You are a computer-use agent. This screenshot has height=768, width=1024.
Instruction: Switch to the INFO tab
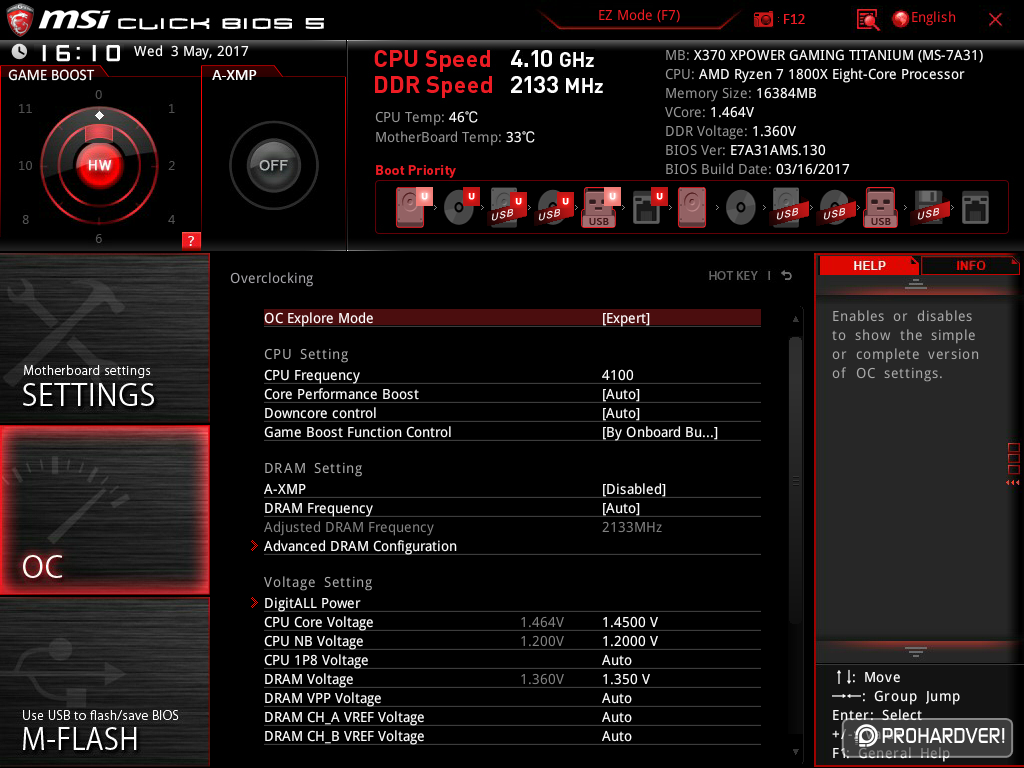[x=970, y=265]
